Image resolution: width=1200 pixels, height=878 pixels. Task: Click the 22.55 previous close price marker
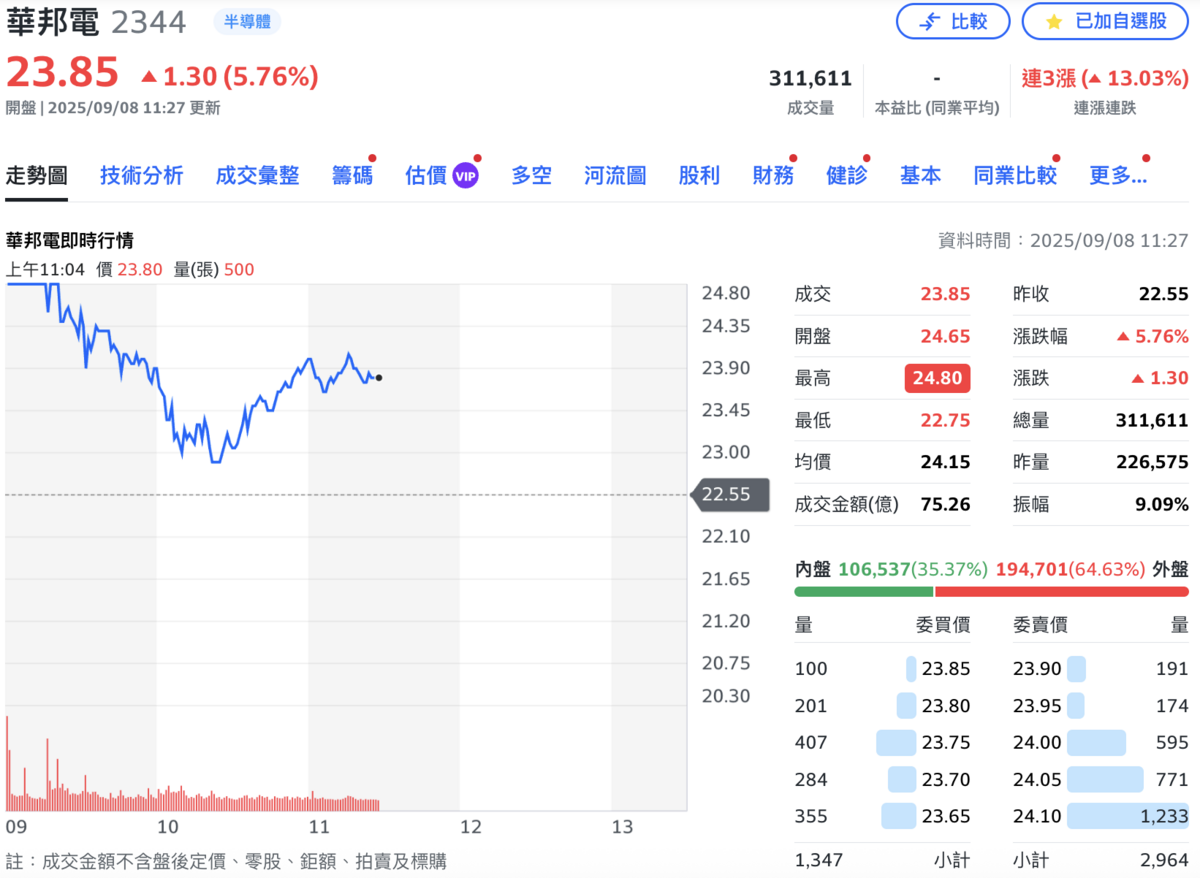pyautogui.click(x=730, y=494)
